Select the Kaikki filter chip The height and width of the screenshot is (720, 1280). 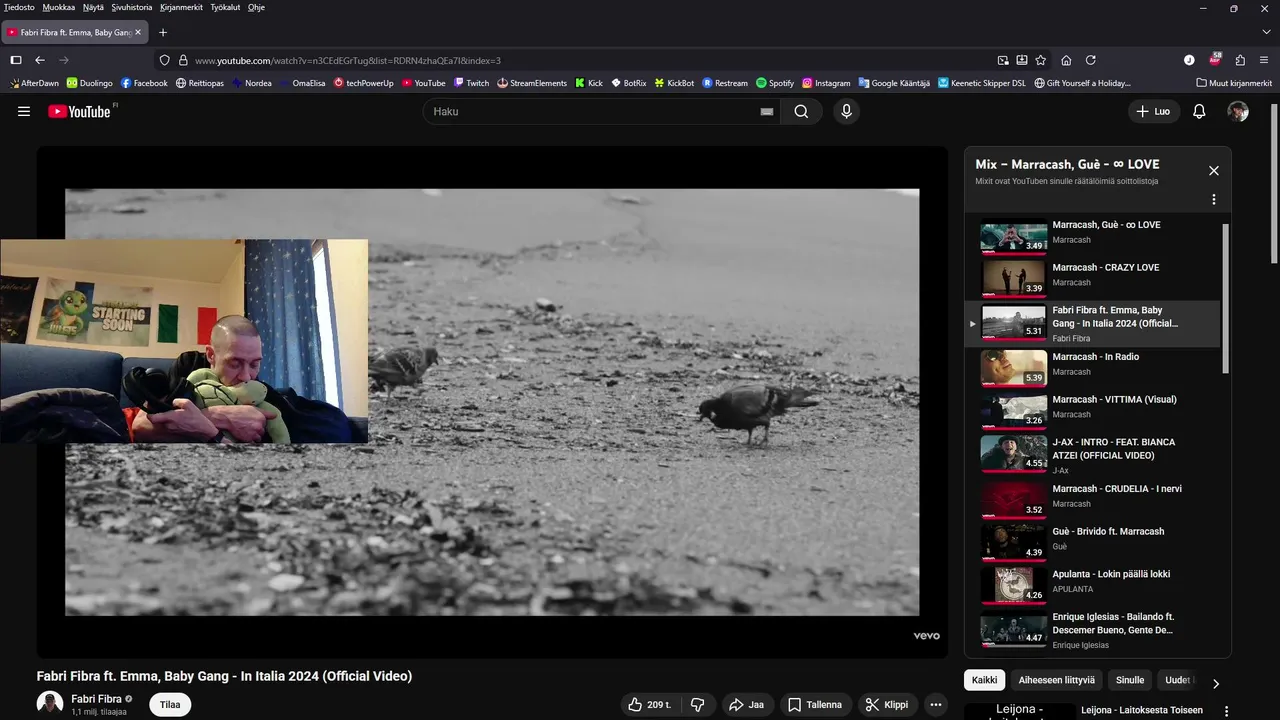[x=985, y=680]
